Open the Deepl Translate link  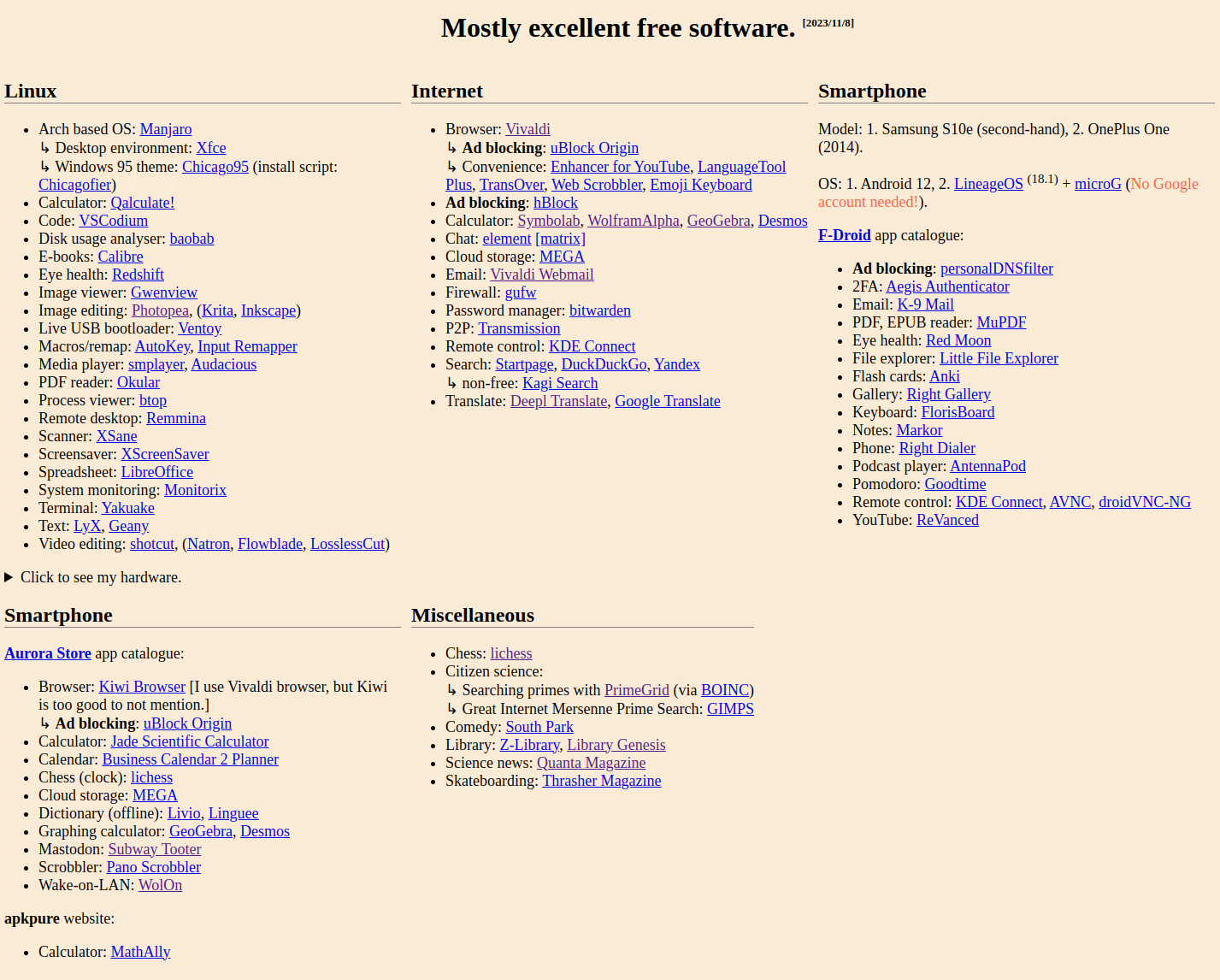point(559,401)
